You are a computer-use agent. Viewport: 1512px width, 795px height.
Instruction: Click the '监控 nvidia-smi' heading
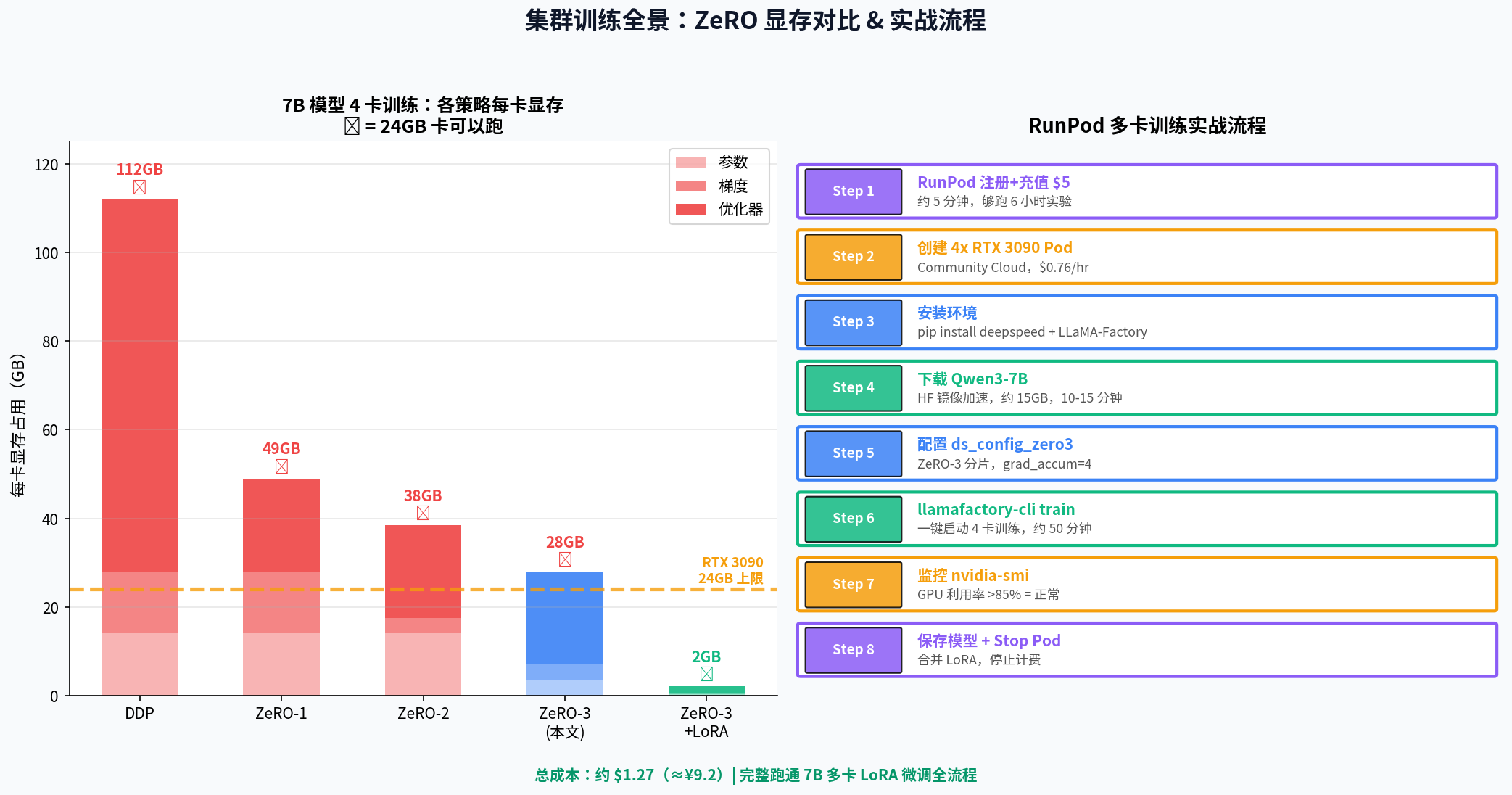point(973,576)
